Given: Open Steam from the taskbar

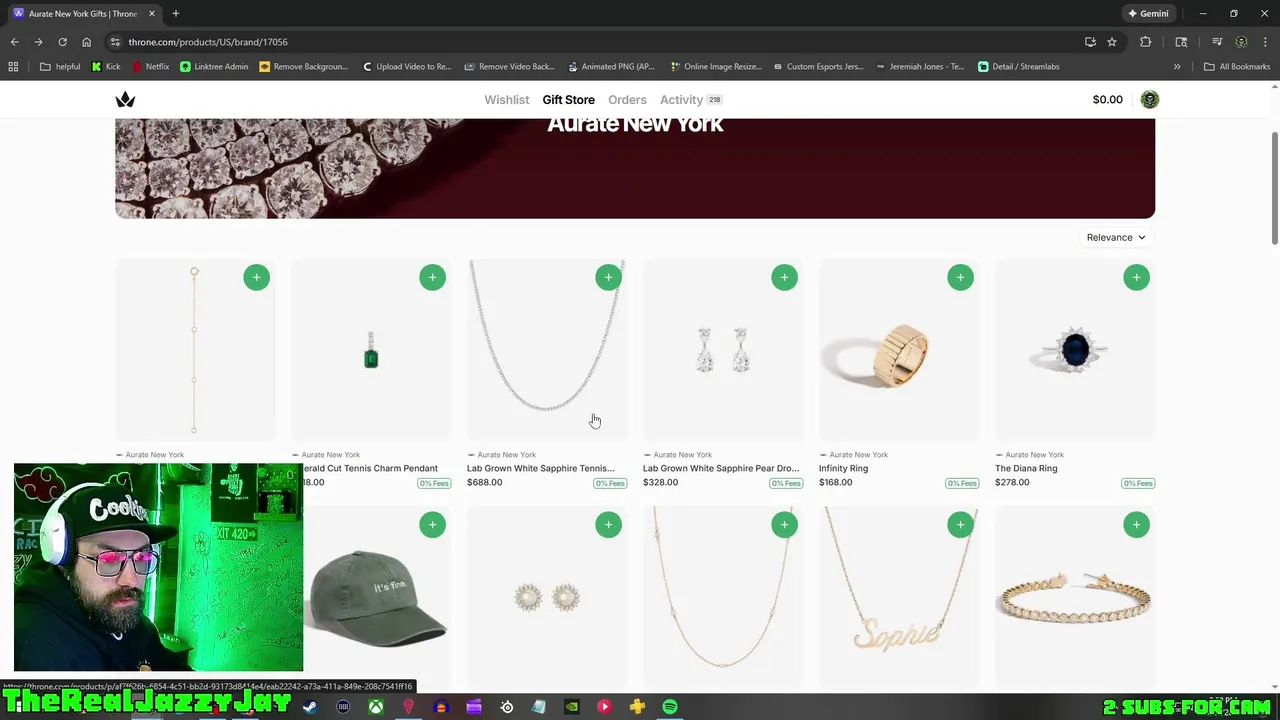Looking at the screenshot, I should coord(310,707).
